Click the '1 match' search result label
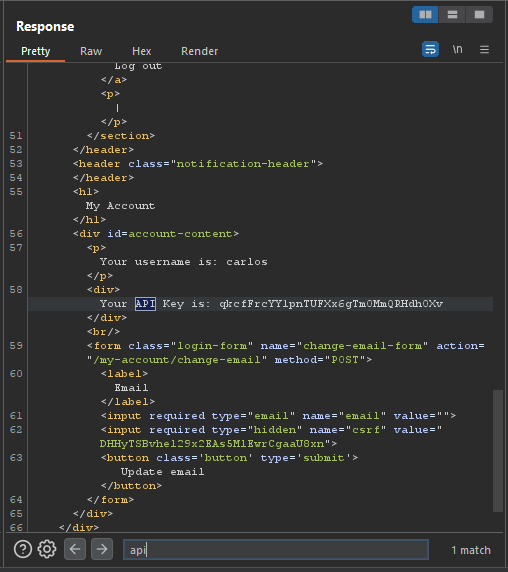The image size is (508, 572). click(x=471, y=550)
